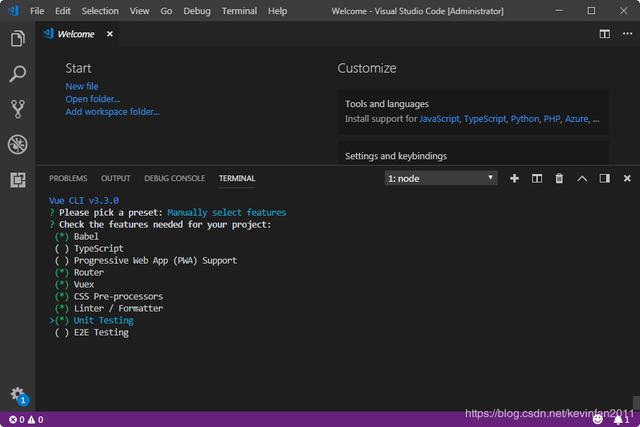Viewport: 640px width, 427px height.
Task: Switch to the OUTPUT panel tab
Action: coord(116,178)
